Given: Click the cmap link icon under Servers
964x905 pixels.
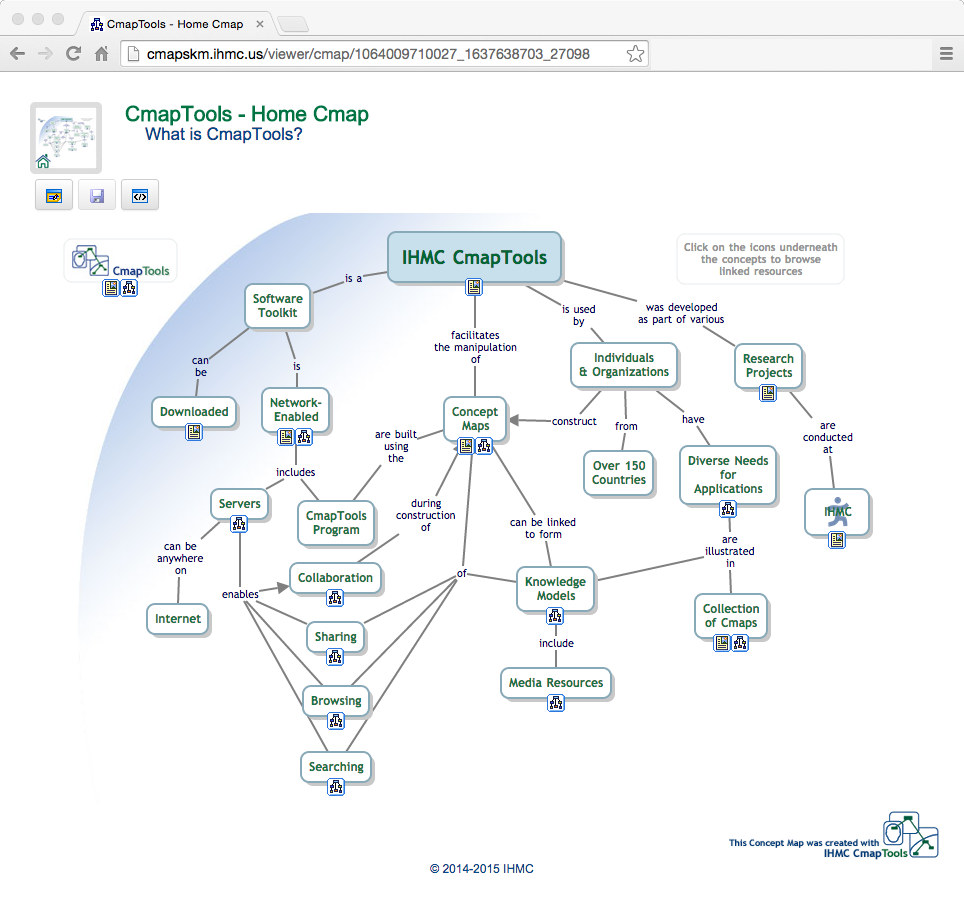Looking at the screenshot, I should pos(239,524).
